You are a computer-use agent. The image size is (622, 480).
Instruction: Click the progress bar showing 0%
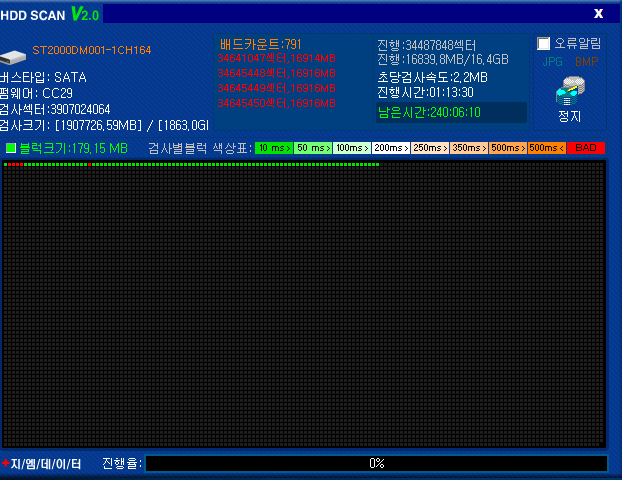(377, 463)
